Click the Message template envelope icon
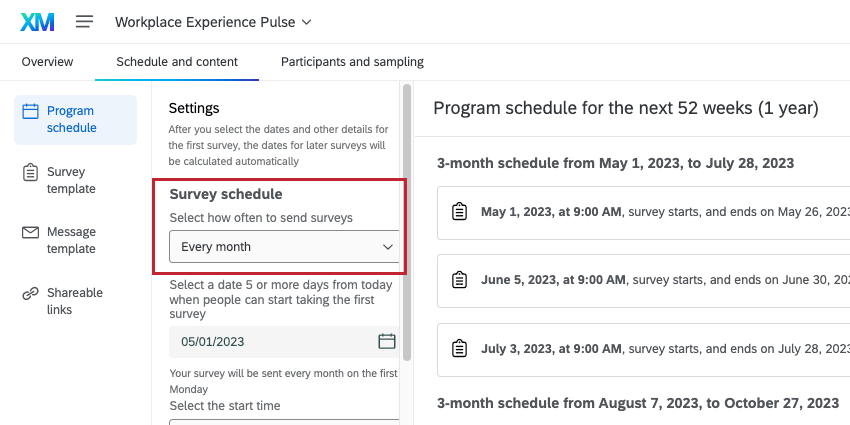Image resolution: width=850 pixels, height=425 pixels. pyautogui.click(x=30, y=232)
